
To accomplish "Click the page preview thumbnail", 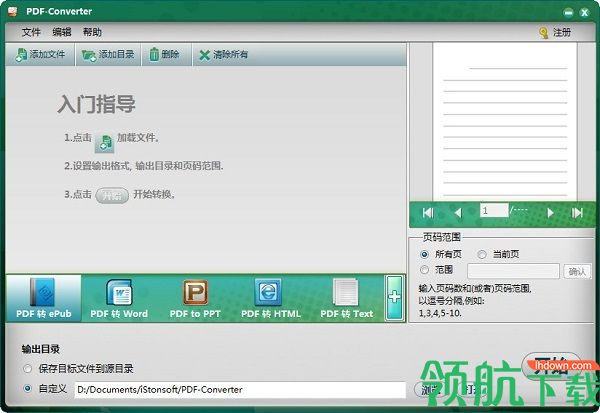I will [x=504, y=121].
